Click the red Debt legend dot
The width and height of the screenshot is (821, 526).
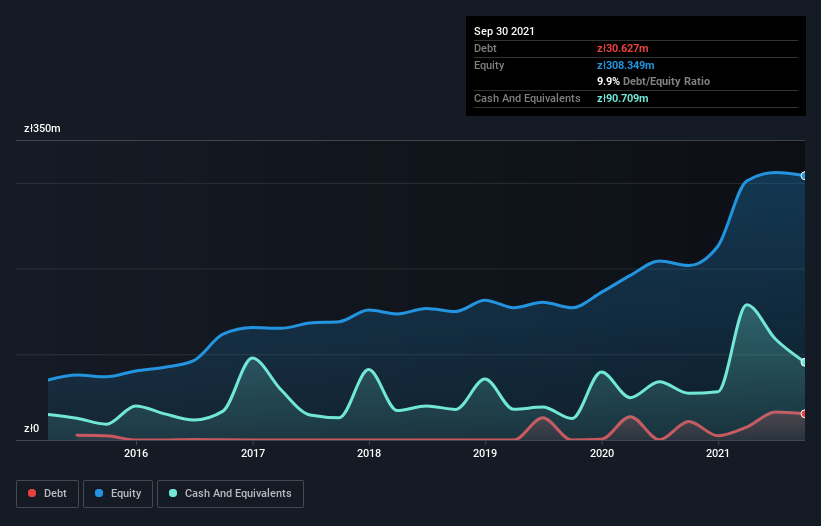pos(32,493)
